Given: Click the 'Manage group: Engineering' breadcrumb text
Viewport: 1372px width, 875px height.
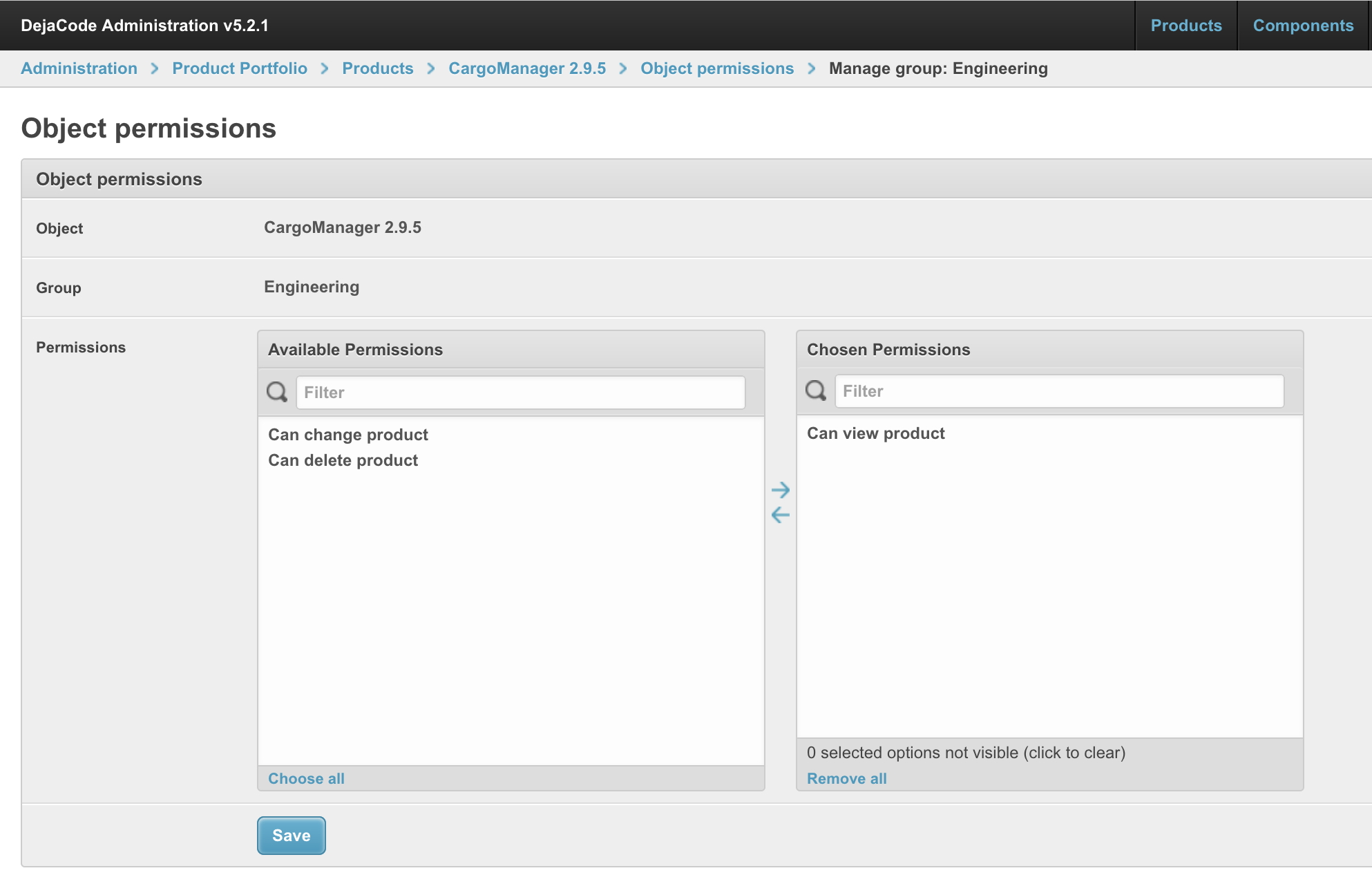Looking at the screenshot, I should [938, 68].
